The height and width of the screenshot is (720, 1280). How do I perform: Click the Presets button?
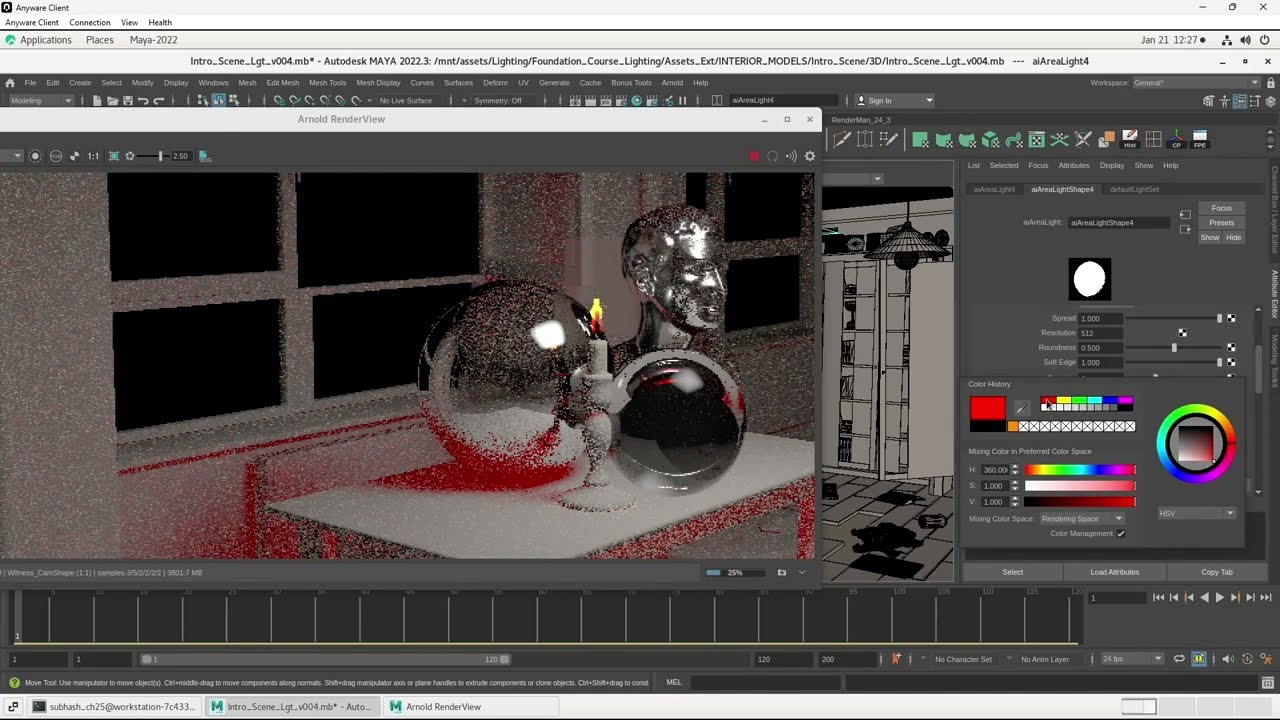[1221, 223]
